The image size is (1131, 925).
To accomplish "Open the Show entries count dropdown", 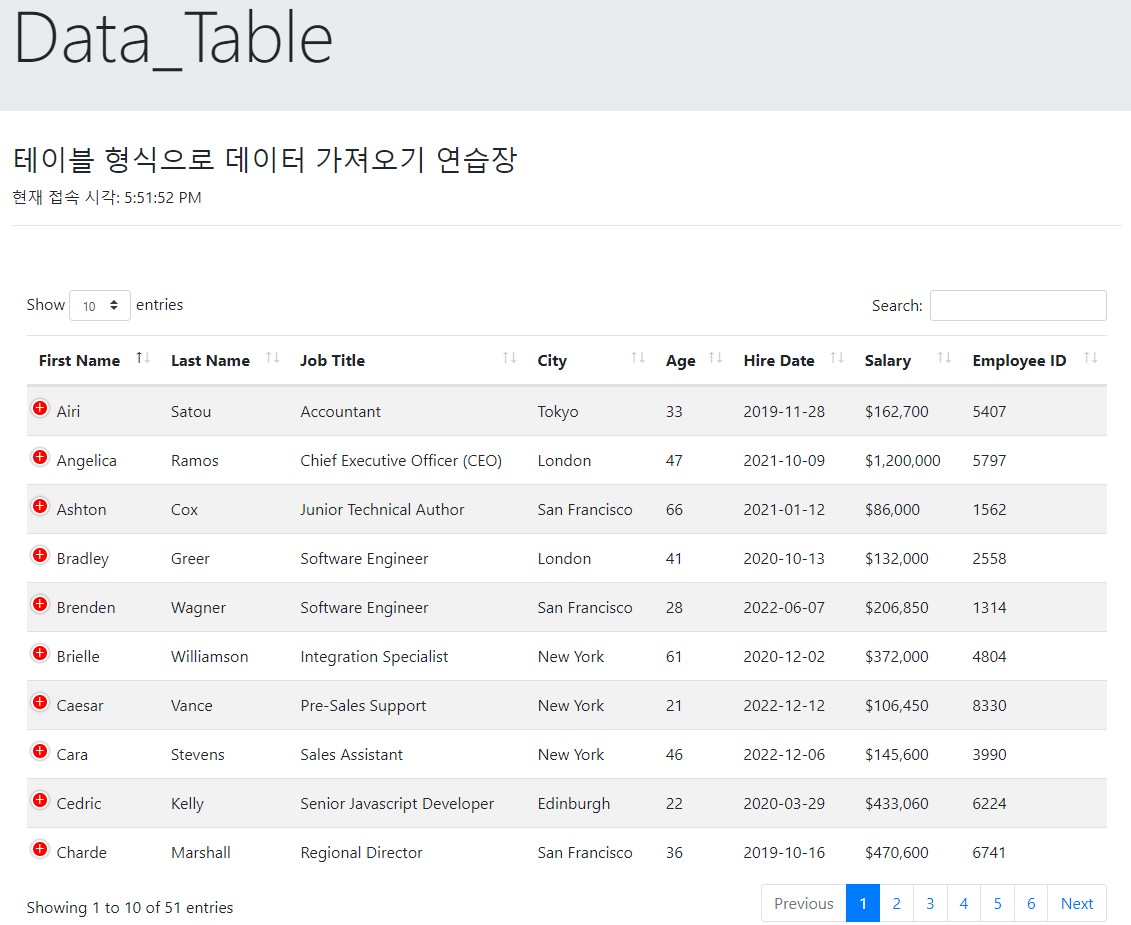I will click(x=100, y=305).
